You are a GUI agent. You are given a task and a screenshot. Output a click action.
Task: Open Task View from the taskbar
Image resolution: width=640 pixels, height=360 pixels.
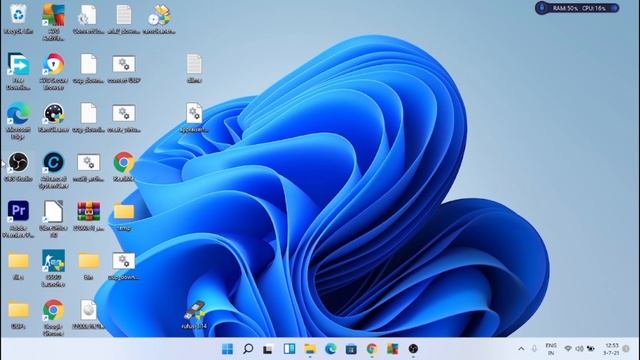coord(268,349)
